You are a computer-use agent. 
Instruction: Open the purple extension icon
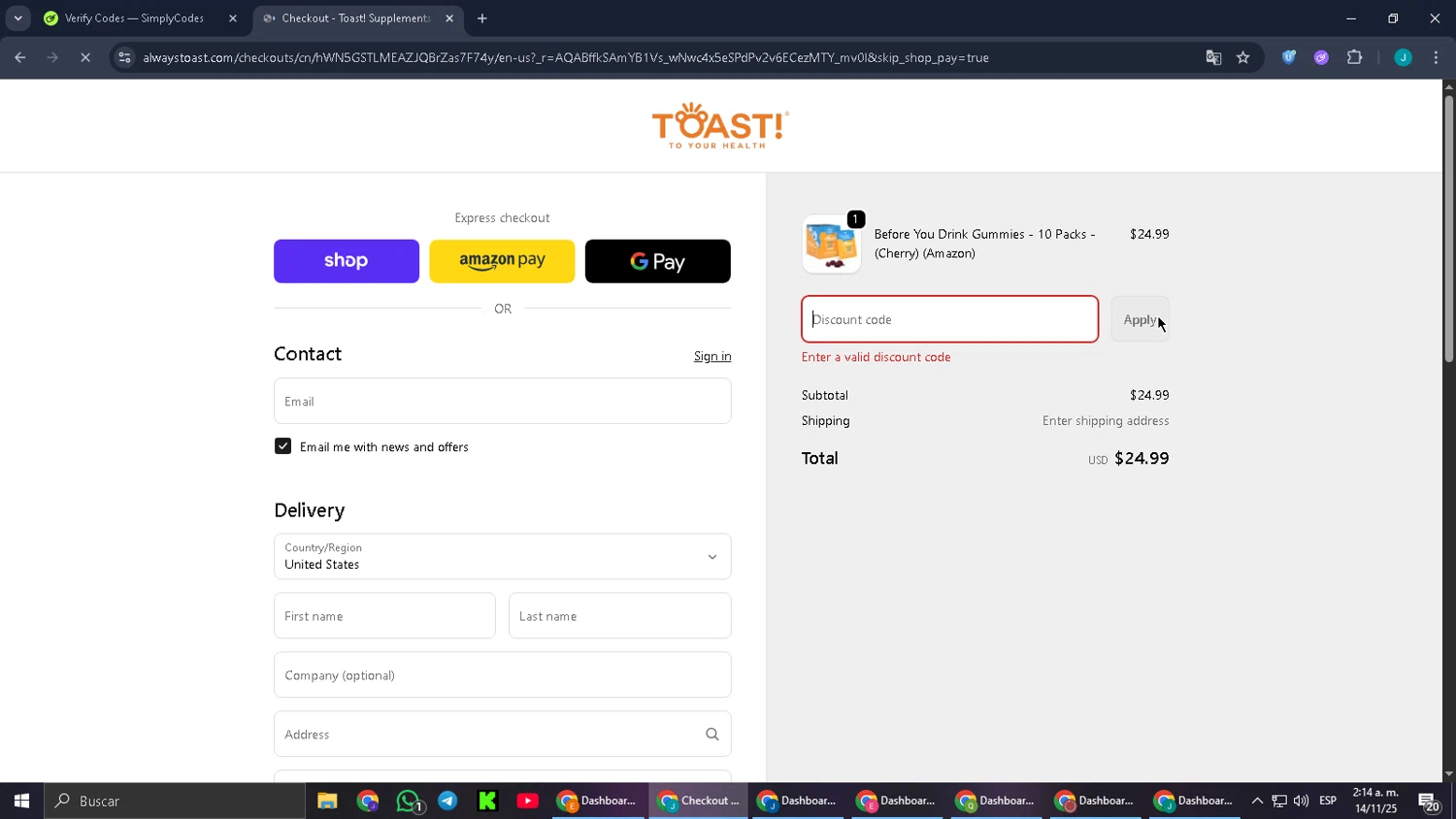(1321, 57)
